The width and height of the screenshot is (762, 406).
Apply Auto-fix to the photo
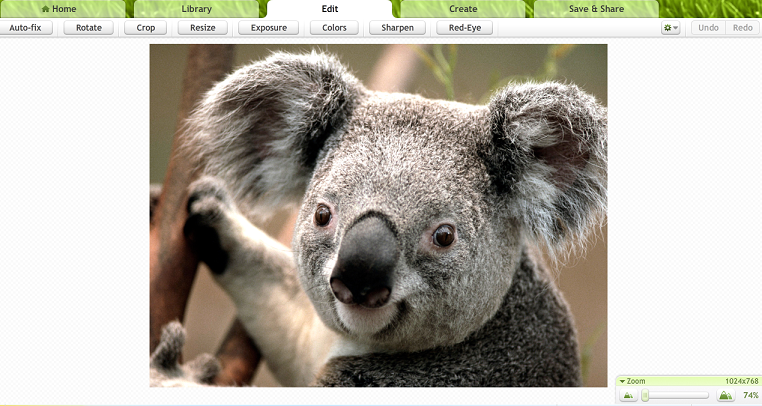pyautogui.click(x=26, y=28)
